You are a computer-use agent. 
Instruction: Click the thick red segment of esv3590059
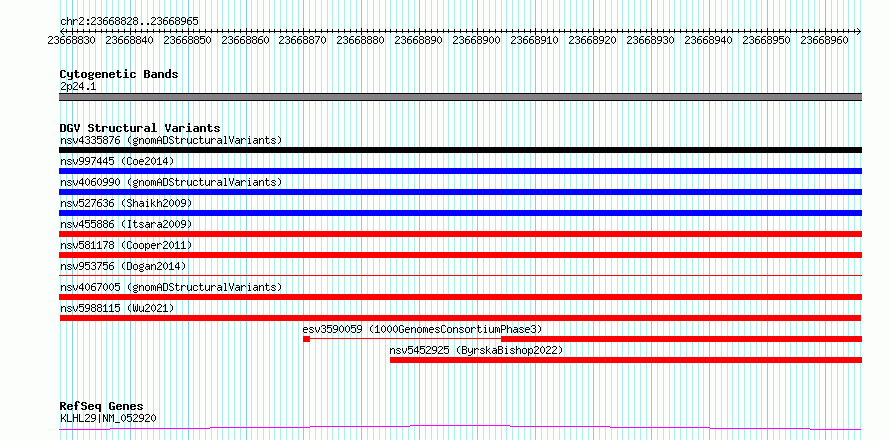point(681,339)
